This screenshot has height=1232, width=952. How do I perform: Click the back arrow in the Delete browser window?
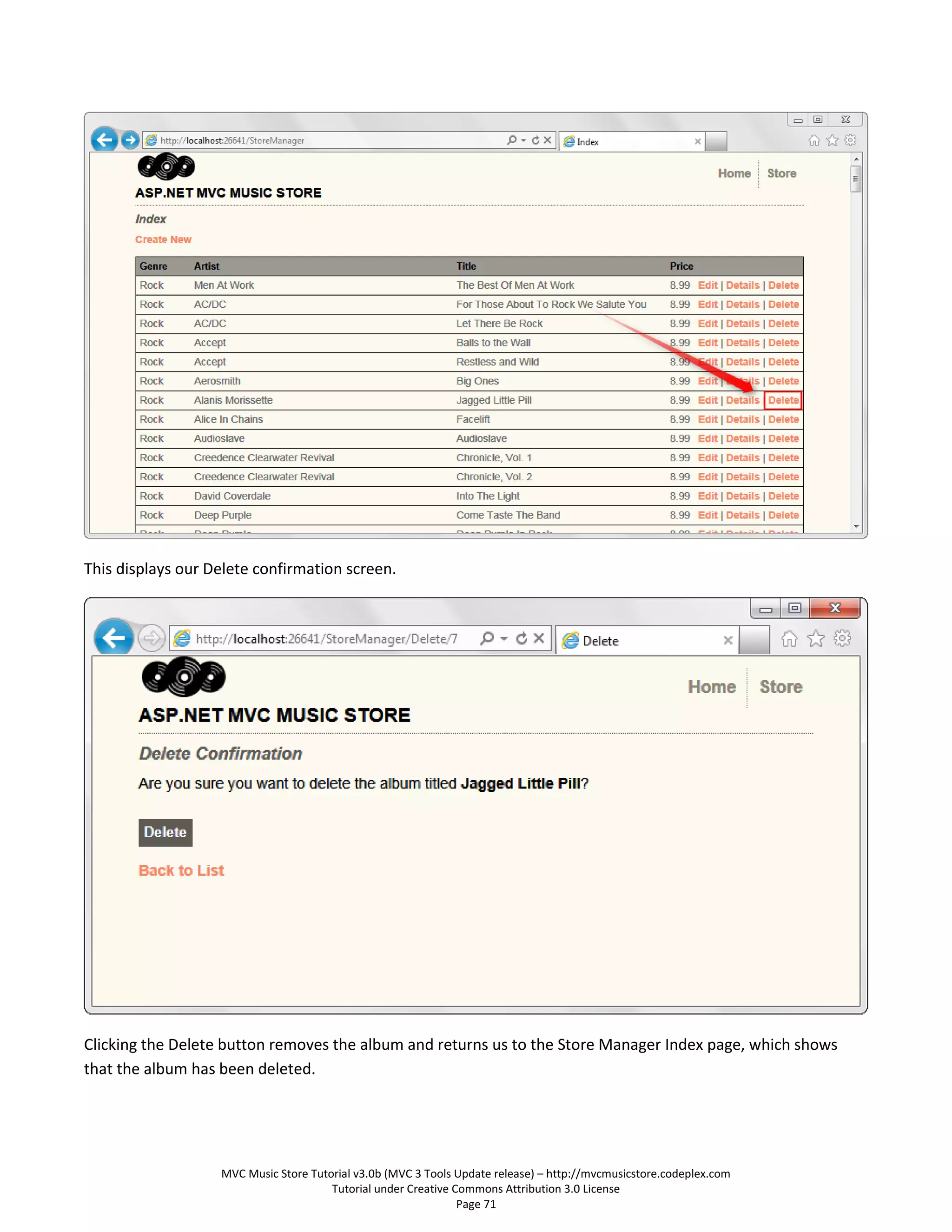coord(114,638)
